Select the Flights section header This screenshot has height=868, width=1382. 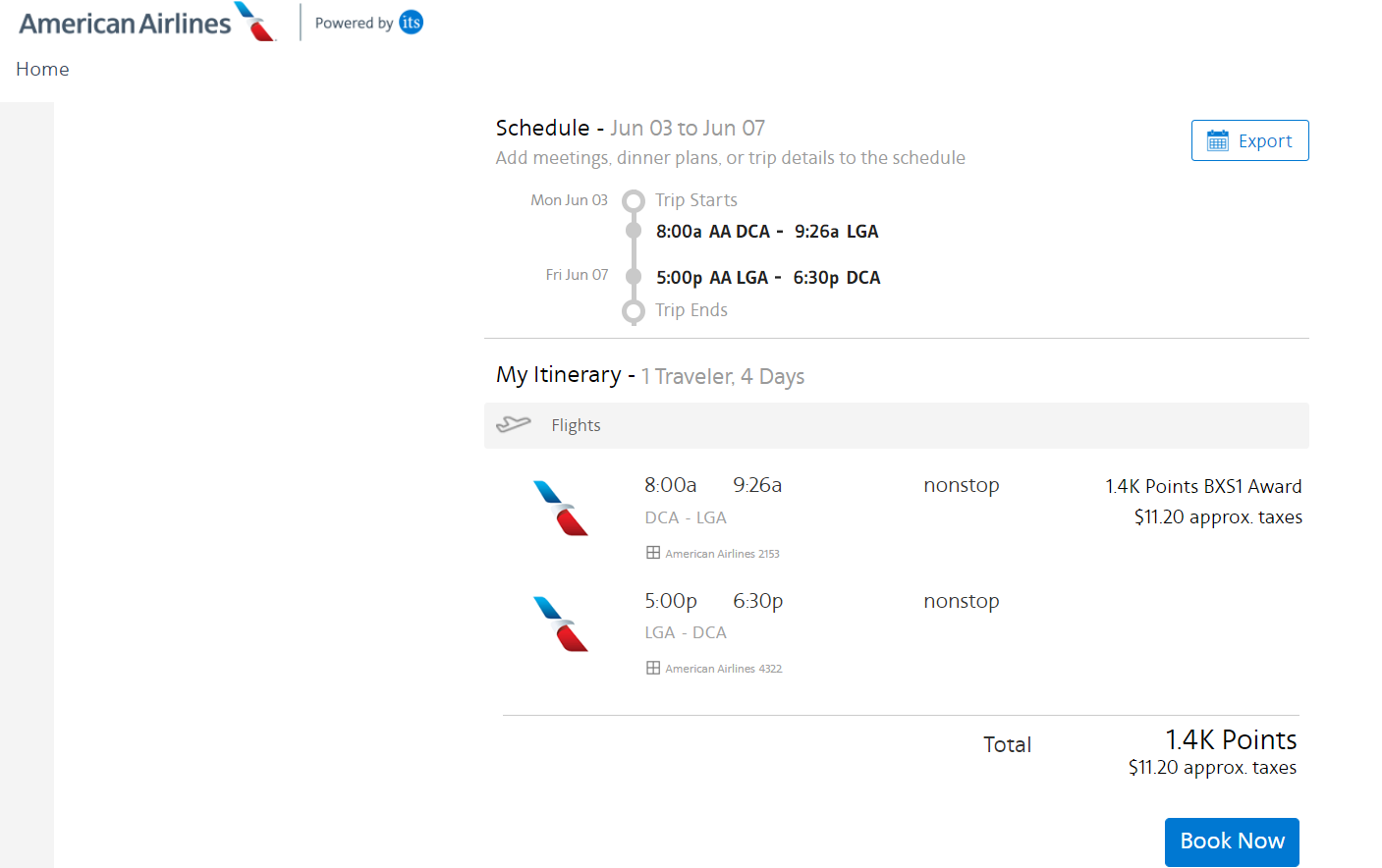click(896, 425)
